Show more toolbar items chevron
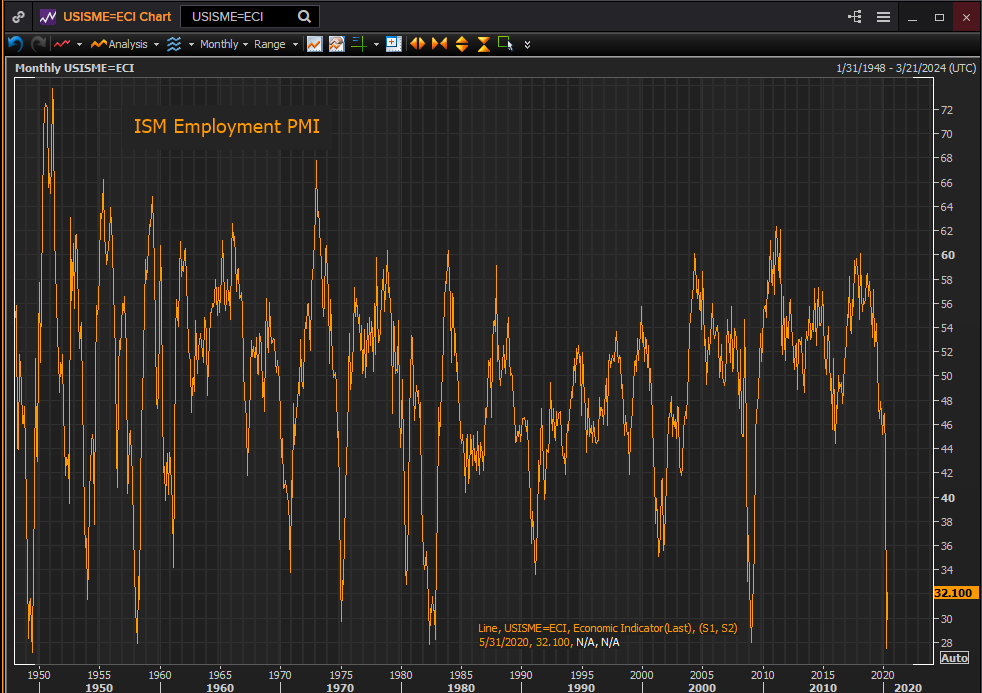This screenshot has height=693, width=982. pos(527,44)
